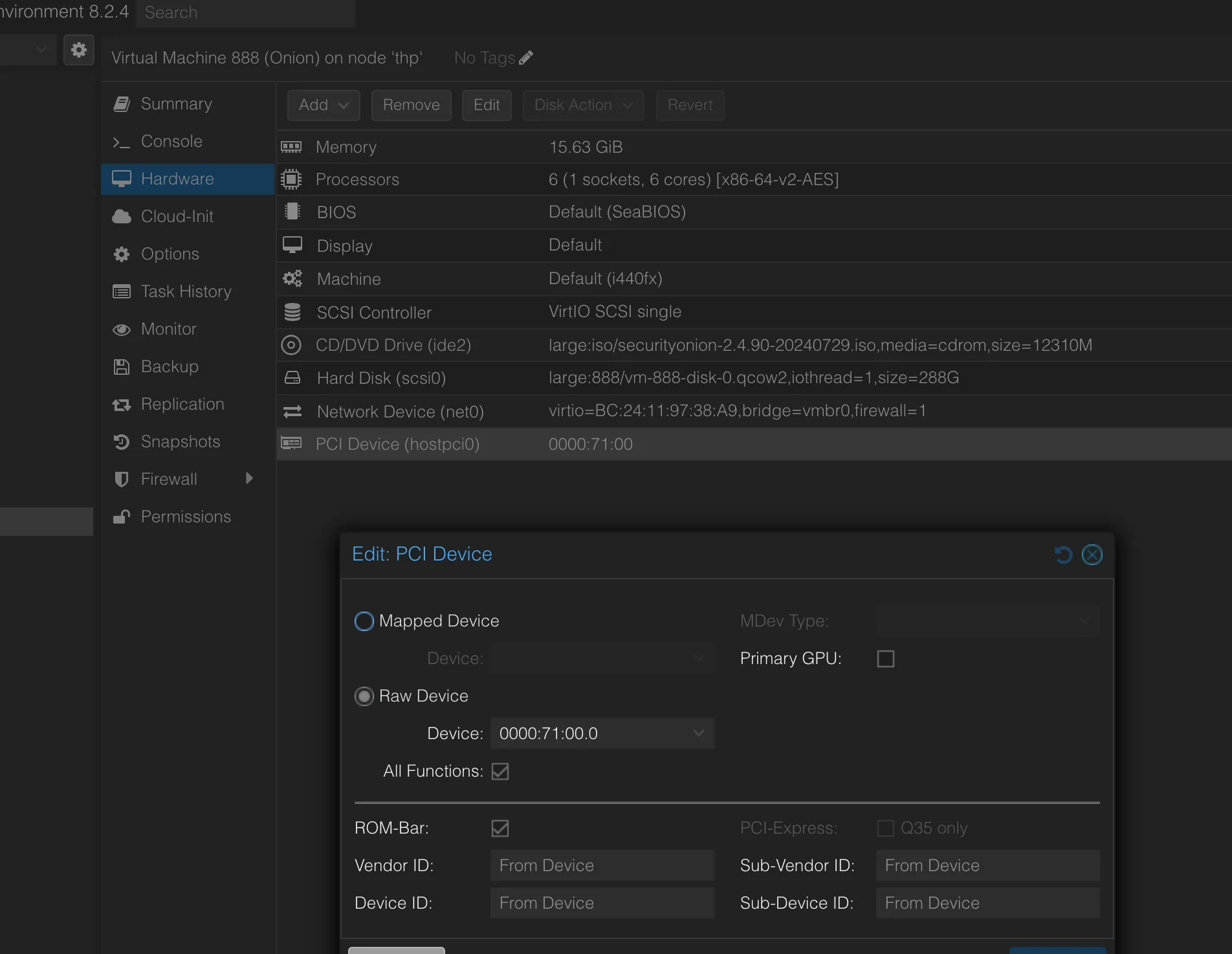The width and height of the screenshot is (1232, 954).
Task: Click the CD/DVD Drive disc icon
Action: click(x=291, y=346)
